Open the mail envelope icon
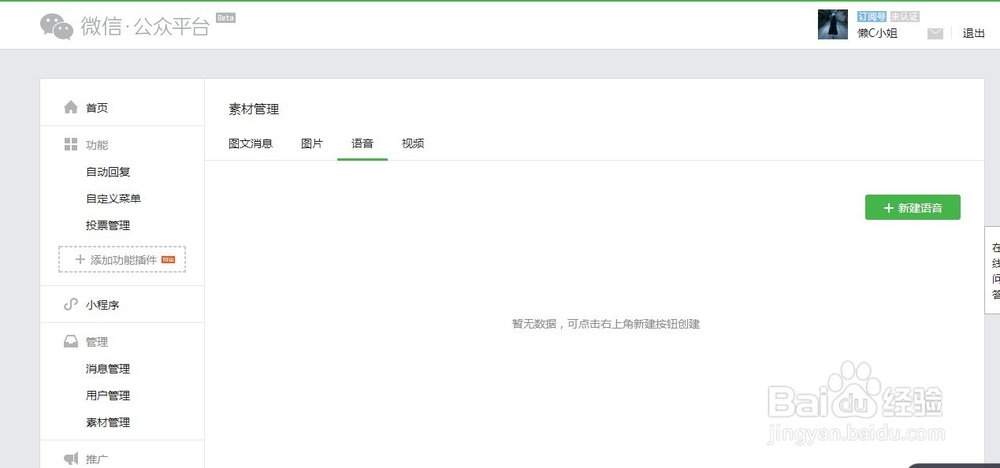This screenshot has height=468, width=1000. (x=935, y=34)
